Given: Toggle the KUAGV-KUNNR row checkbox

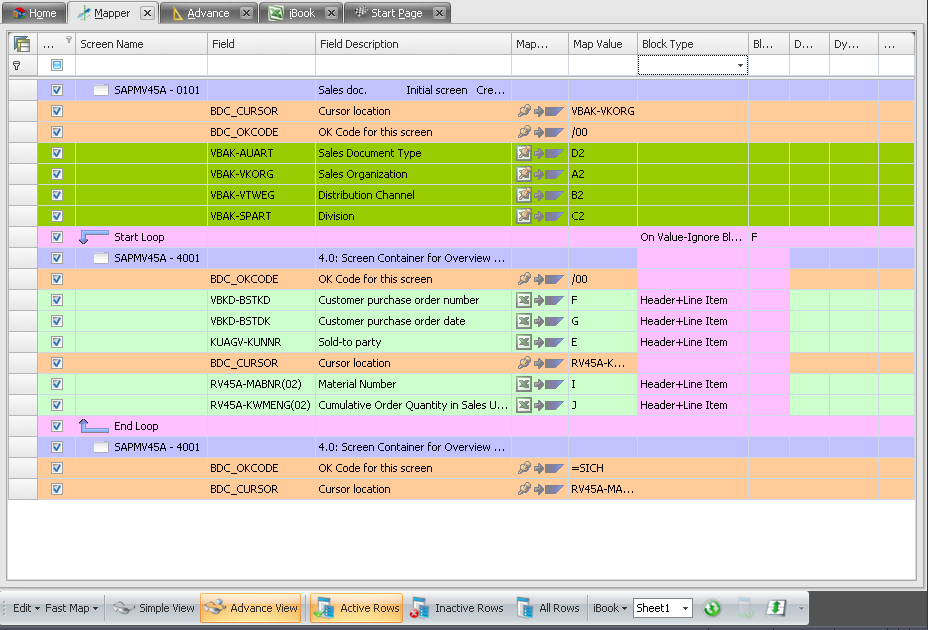Looking at the screenshot, I should click(57, 342).
